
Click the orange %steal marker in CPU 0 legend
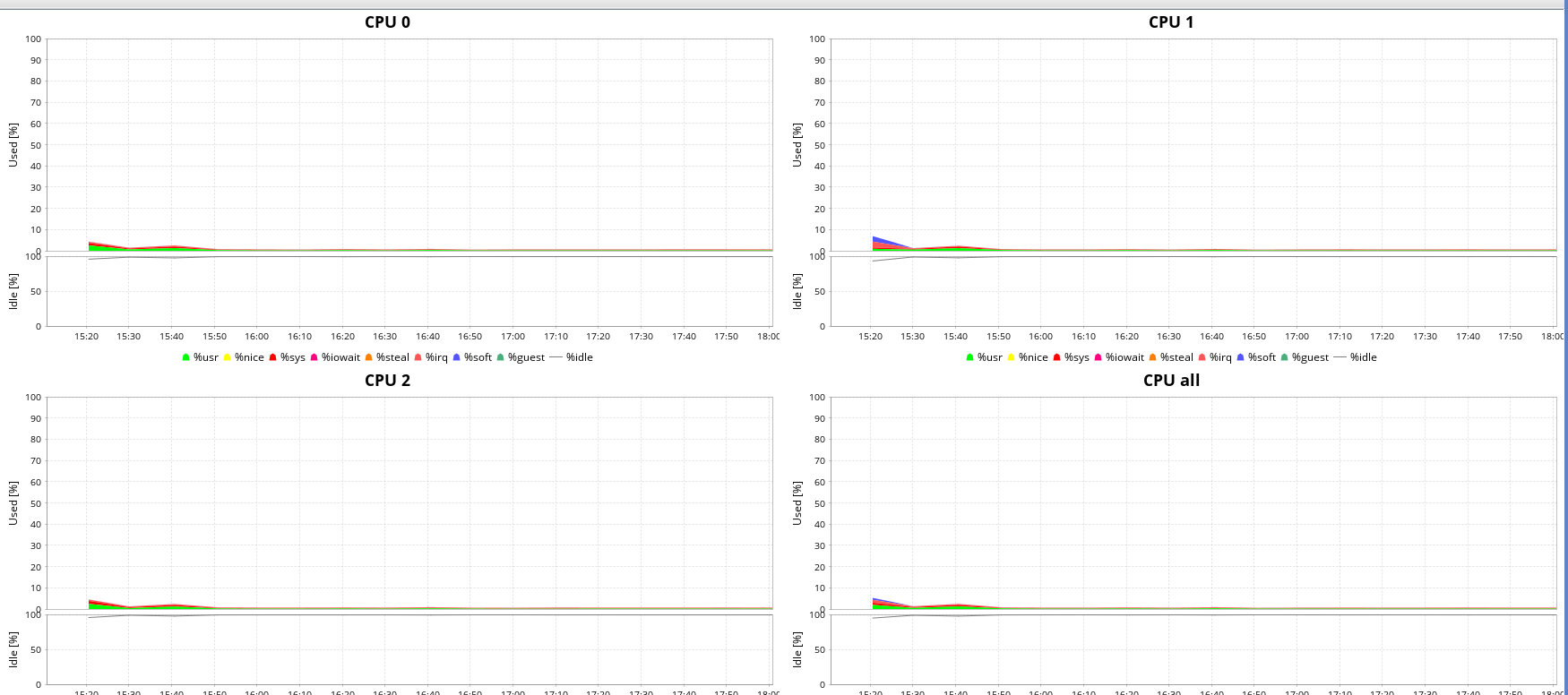tap(369, 357)
